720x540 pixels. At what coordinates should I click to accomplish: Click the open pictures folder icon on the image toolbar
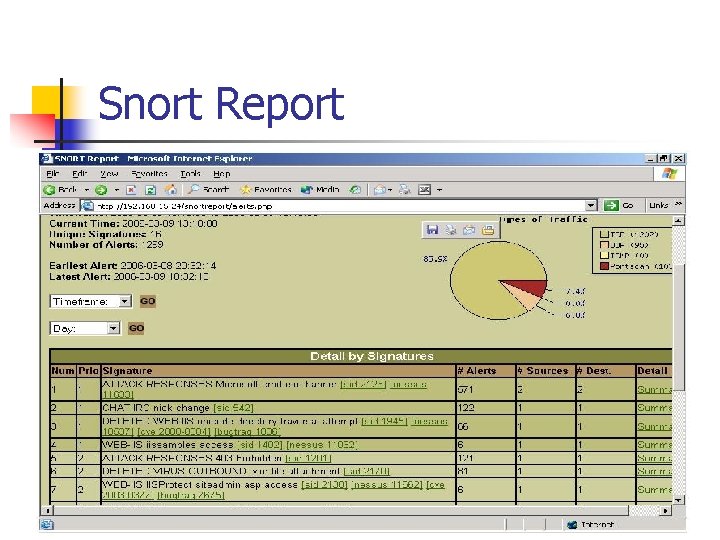[x=488, y=230]
